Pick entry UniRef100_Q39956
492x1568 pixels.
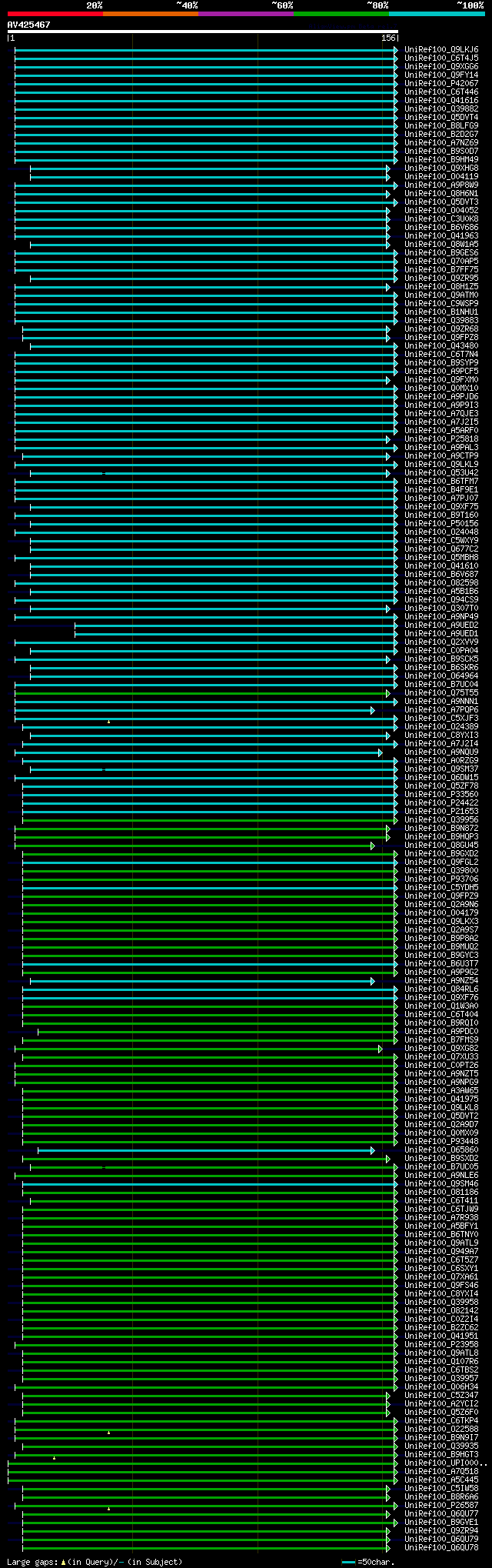(x=441, y=819)
